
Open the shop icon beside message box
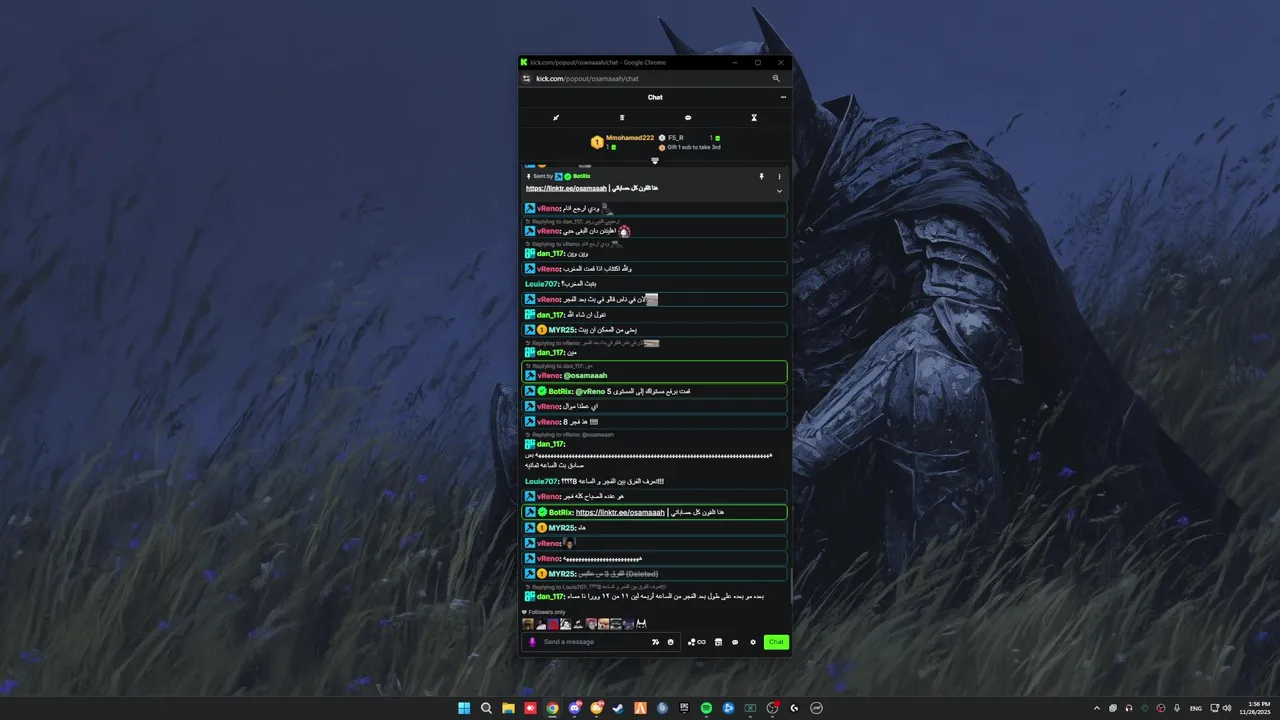coord(718,642)
